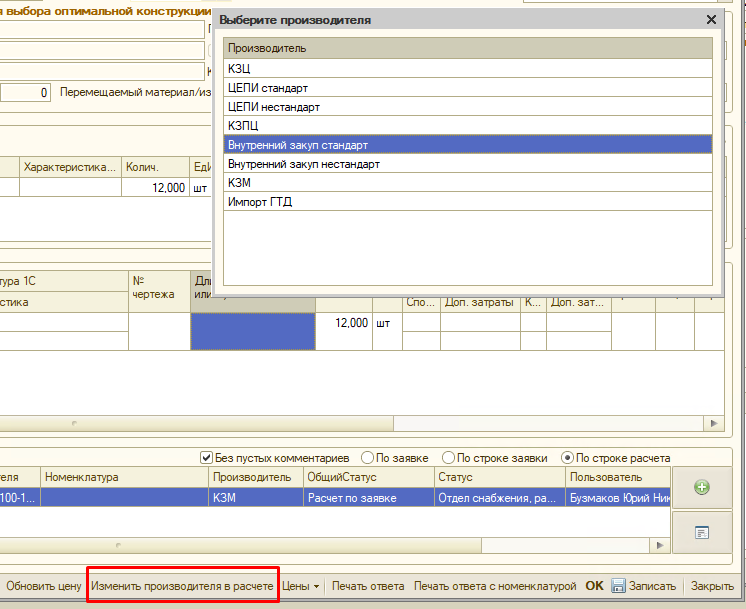Click the highlighted blue cell in calculation table
This screenshot has width=746, height=609.
253,331
